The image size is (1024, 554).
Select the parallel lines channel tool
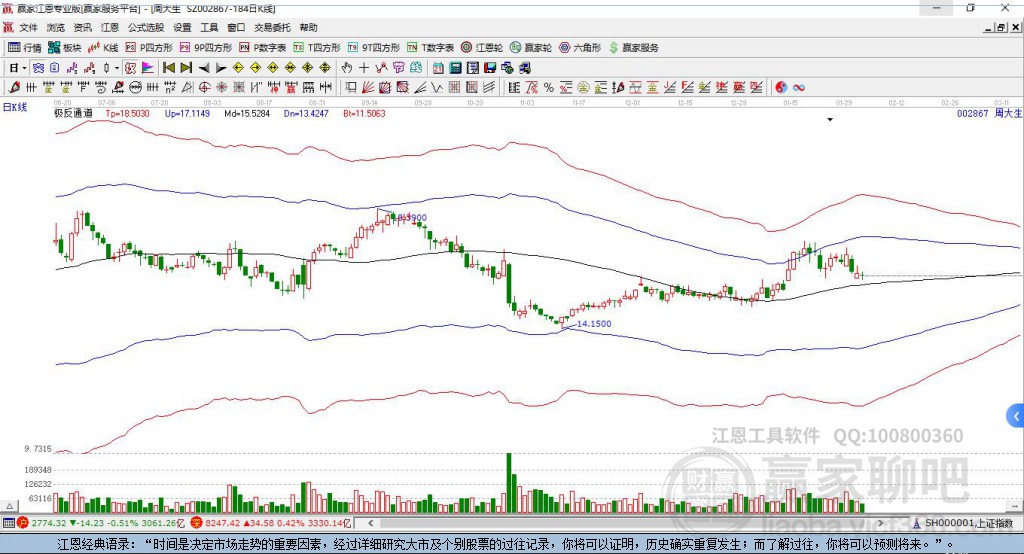pos(489,88)
